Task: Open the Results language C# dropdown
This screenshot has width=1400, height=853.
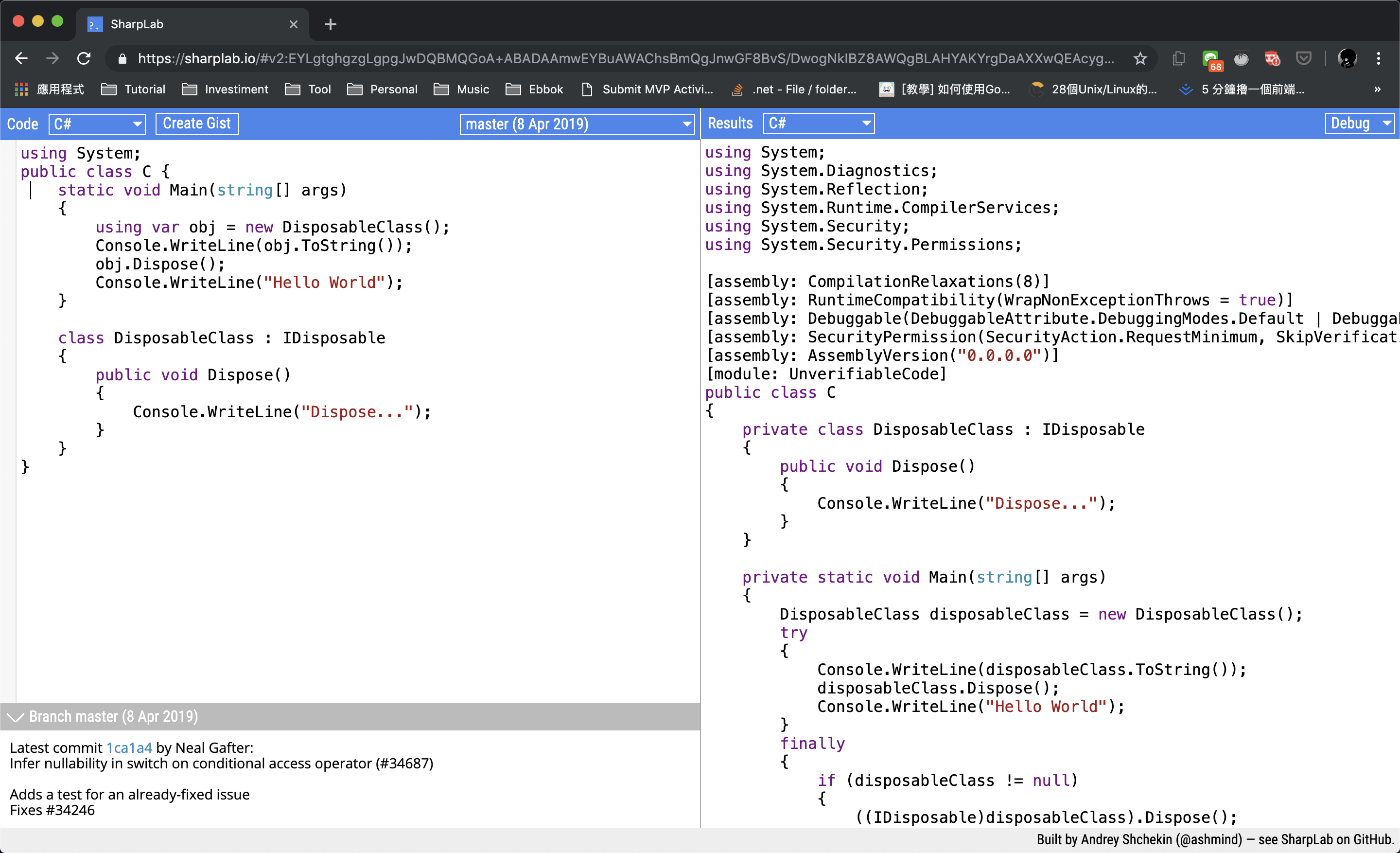Action: (818, 124)
